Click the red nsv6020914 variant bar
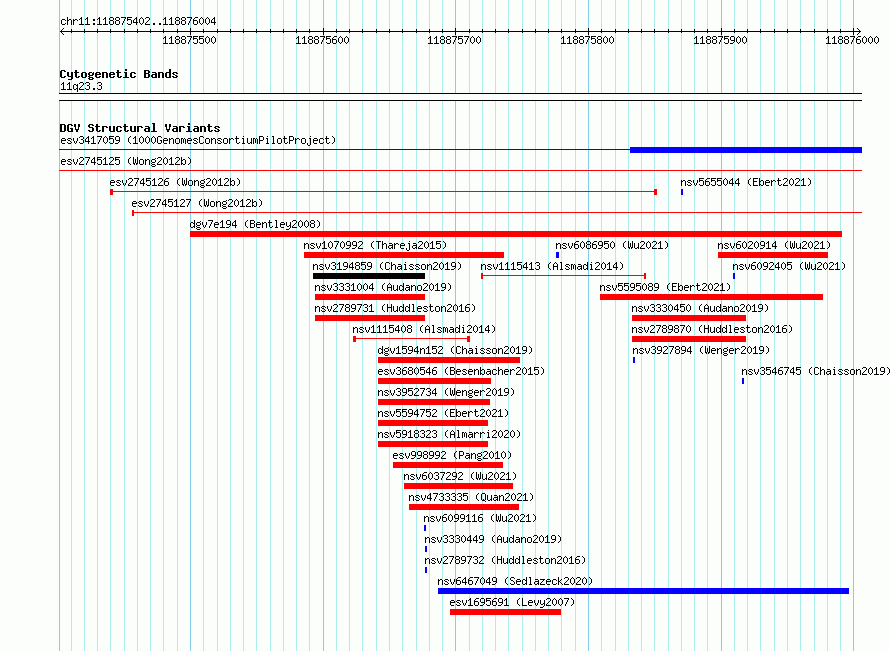 [x=773, y=255]
